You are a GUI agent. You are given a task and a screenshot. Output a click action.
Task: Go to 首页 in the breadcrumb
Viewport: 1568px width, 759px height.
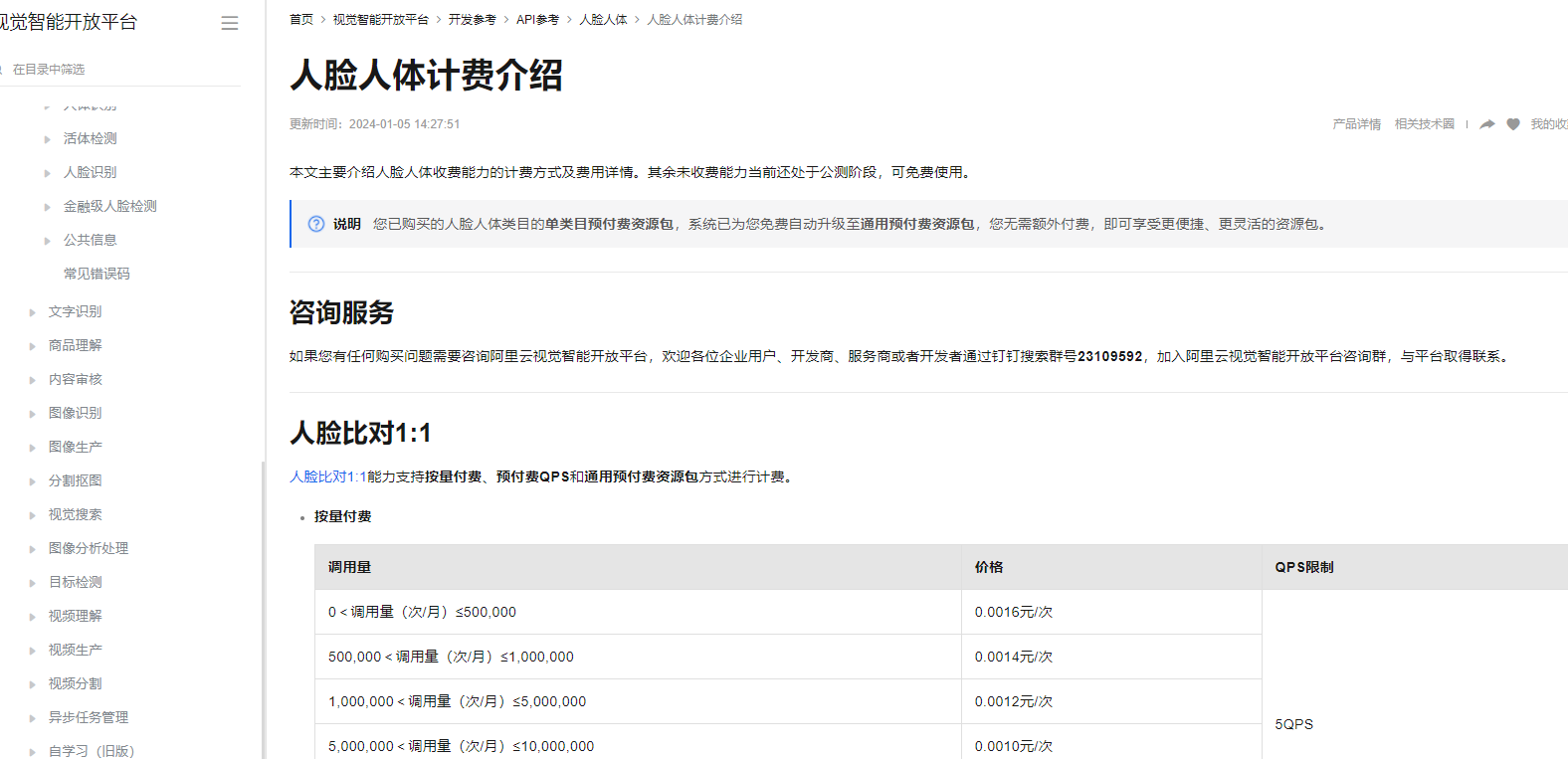301,20
